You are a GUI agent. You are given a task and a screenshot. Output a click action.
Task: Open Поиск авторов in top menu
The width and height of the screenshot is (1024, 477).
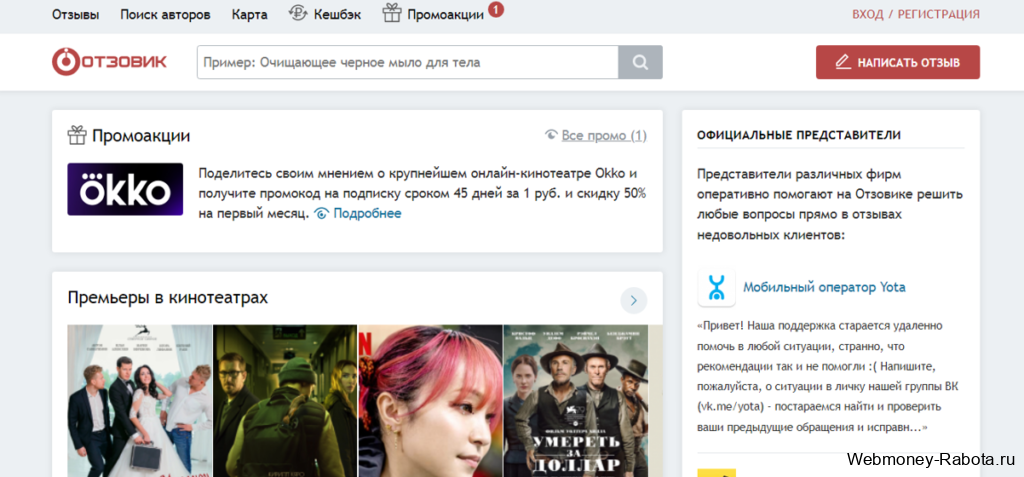[165, 15]
